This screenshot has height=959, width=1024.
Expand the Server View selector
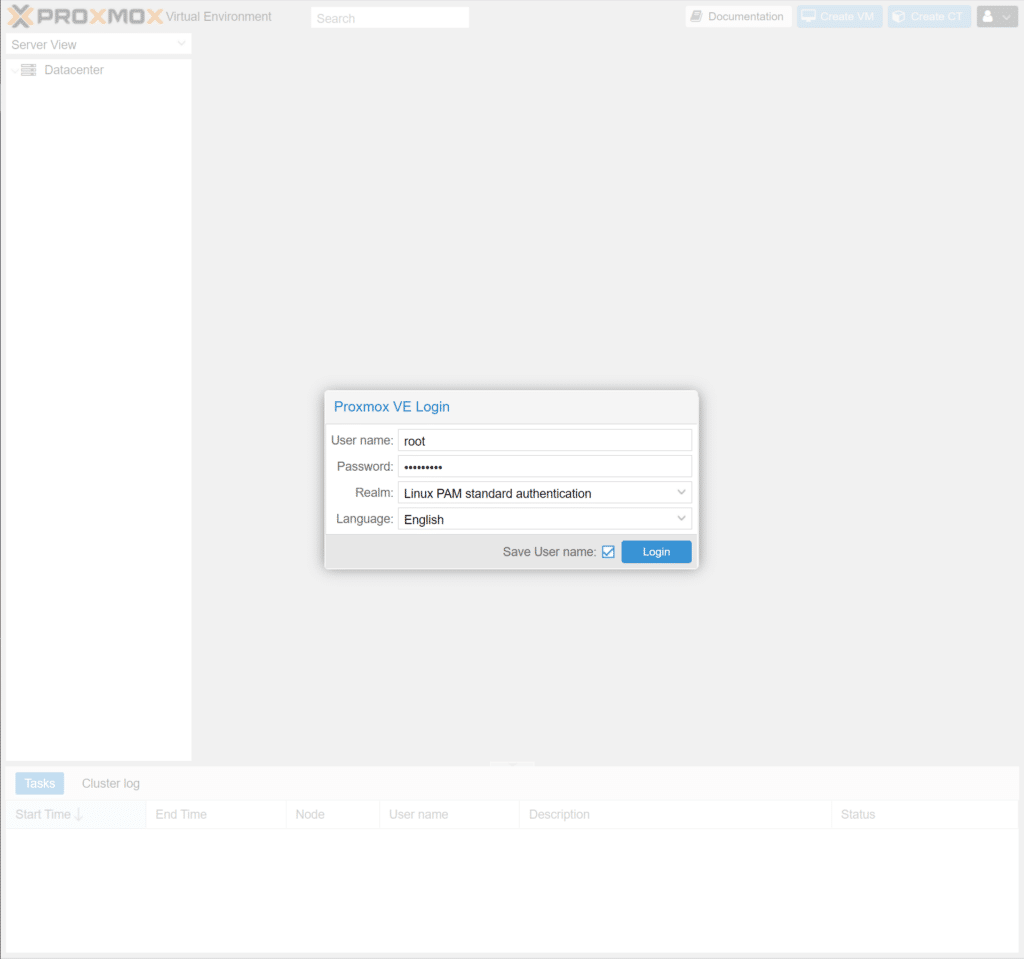pos(181,44)
